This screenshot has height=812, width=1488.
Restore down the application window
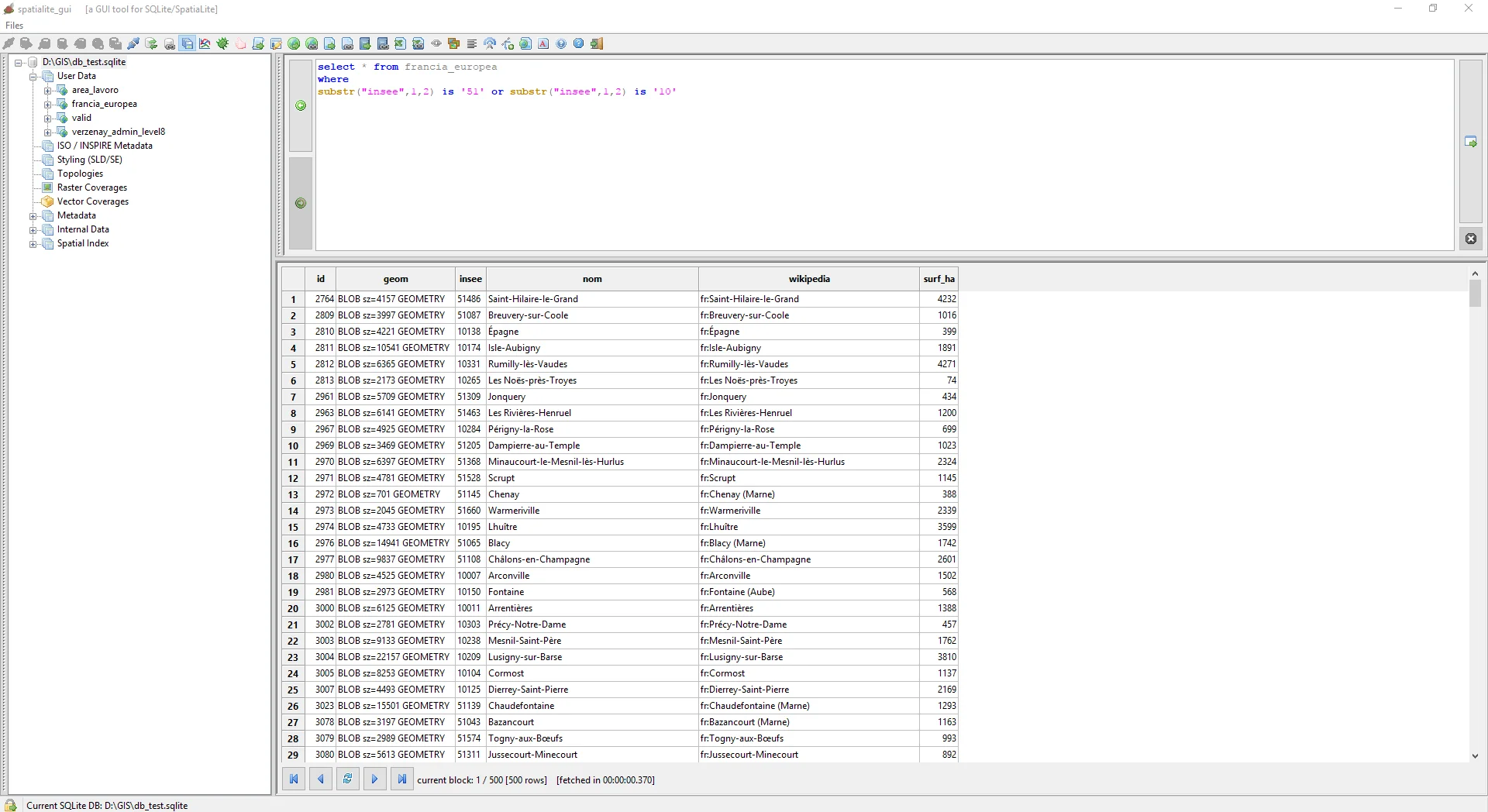1433,9
